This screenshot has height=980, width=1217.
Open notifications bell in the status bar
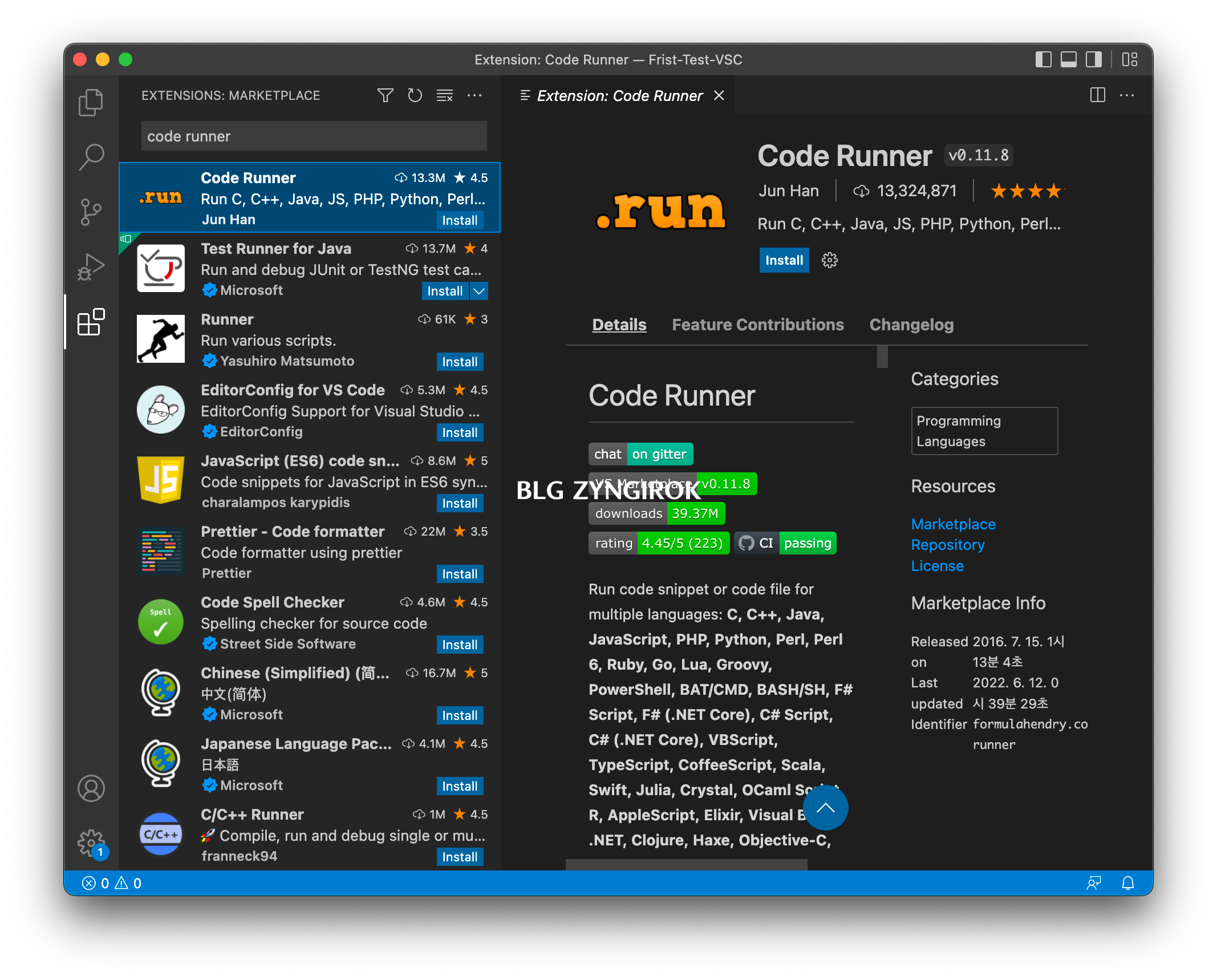[1129, 882]
